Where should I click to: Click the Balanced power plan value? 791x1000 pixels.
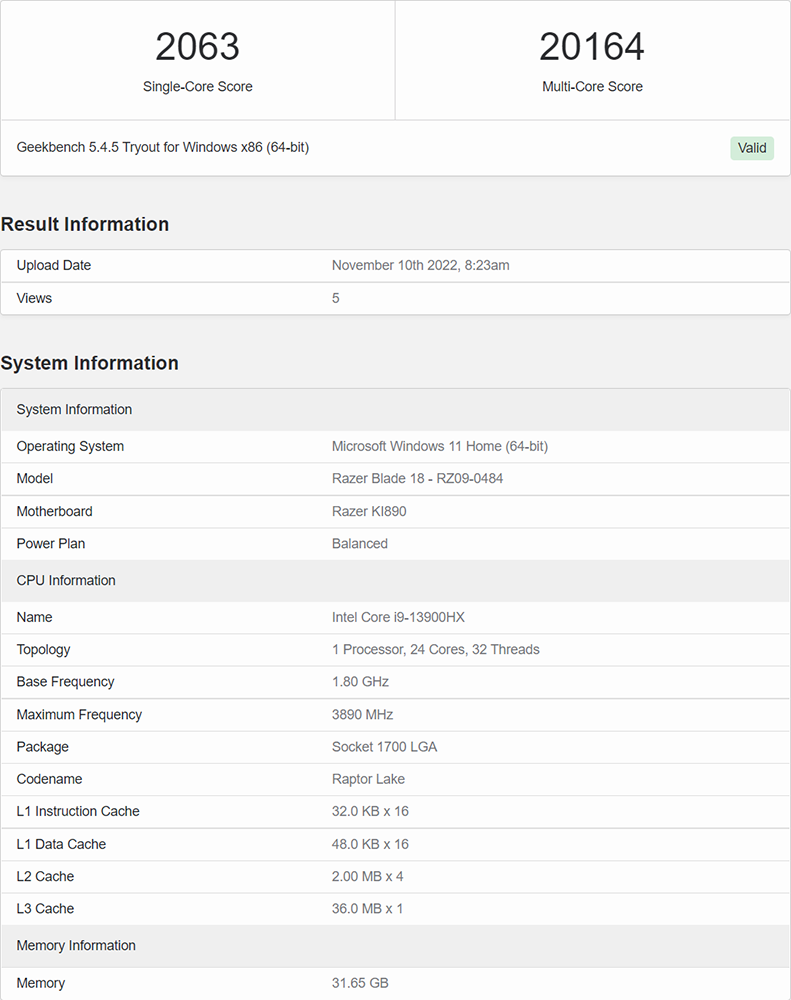(360, 544)
